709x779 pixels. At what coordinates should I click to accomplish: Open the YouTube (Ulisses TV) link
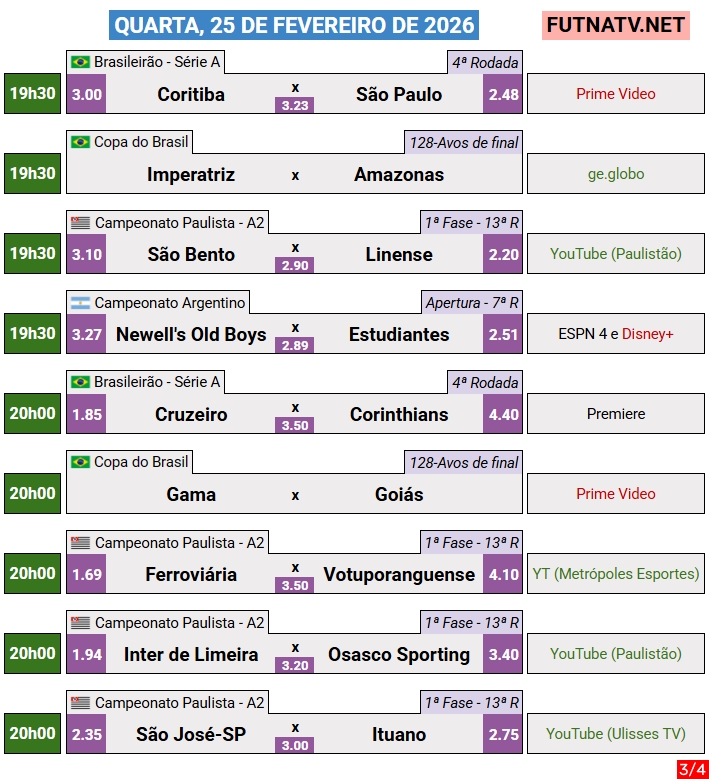click(616, 734)
